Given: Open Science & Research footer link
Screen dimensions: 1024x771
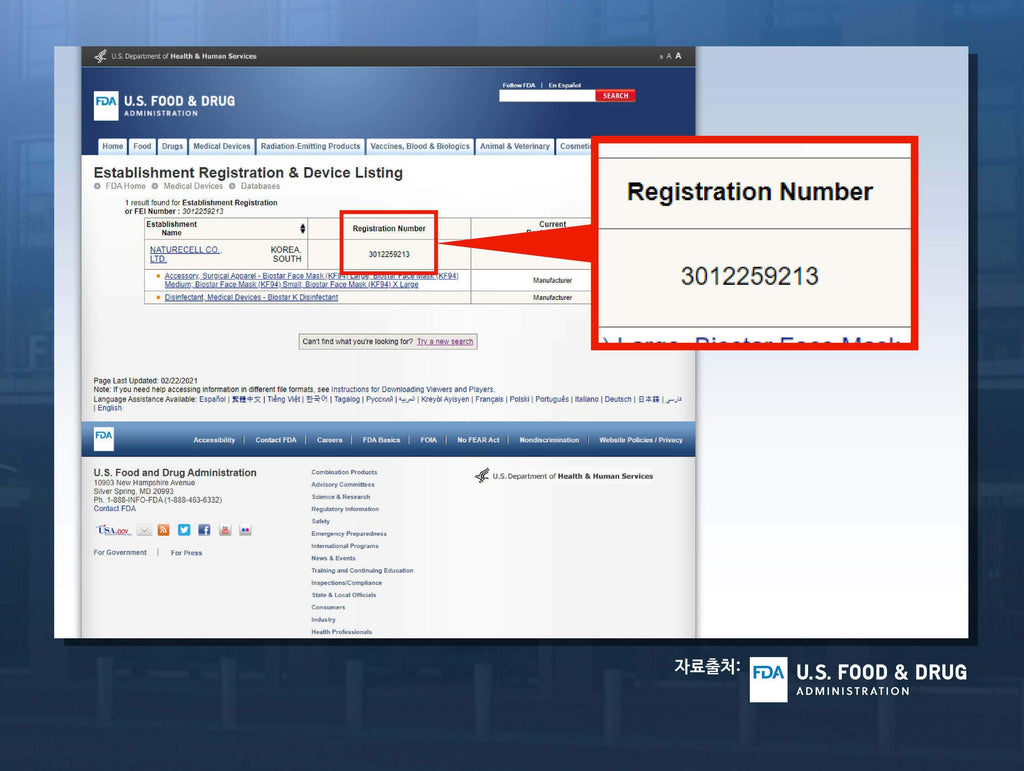Looking at the screenshot, I should pos(341,497).
